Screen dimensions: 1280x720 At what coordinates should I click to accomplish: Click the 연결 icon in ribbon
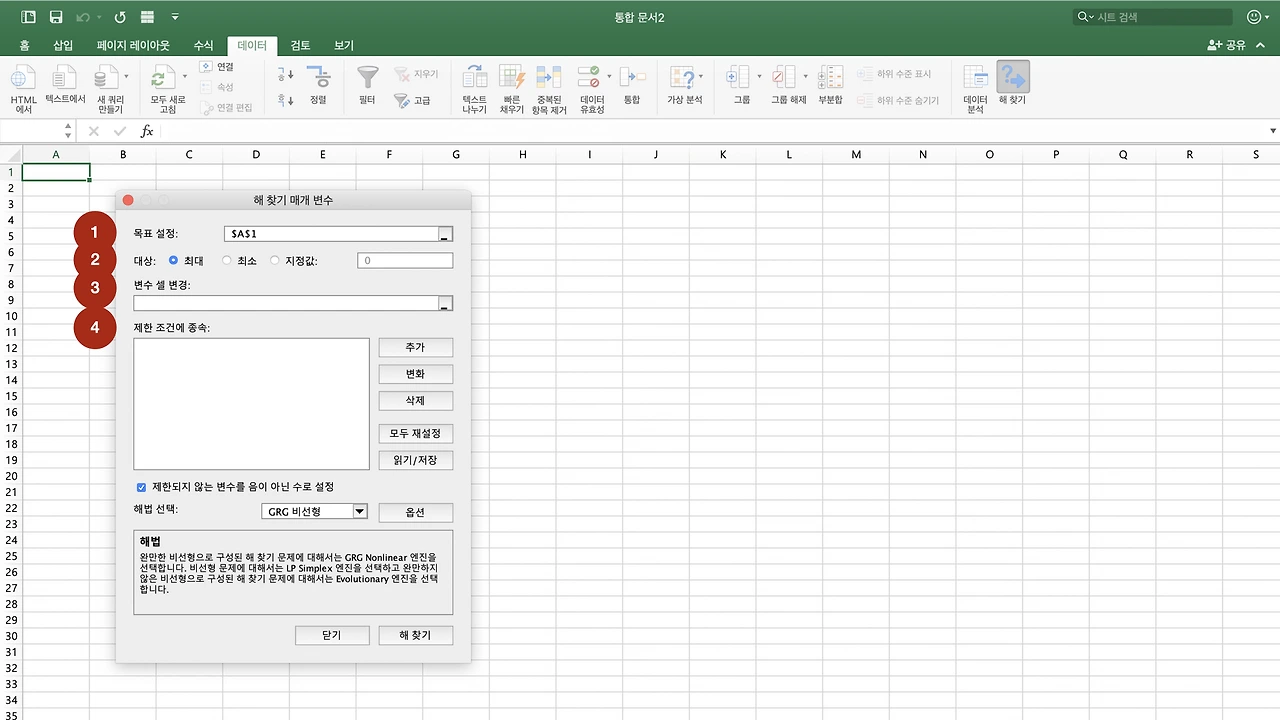pyautogui.click(x=206, y=67)
